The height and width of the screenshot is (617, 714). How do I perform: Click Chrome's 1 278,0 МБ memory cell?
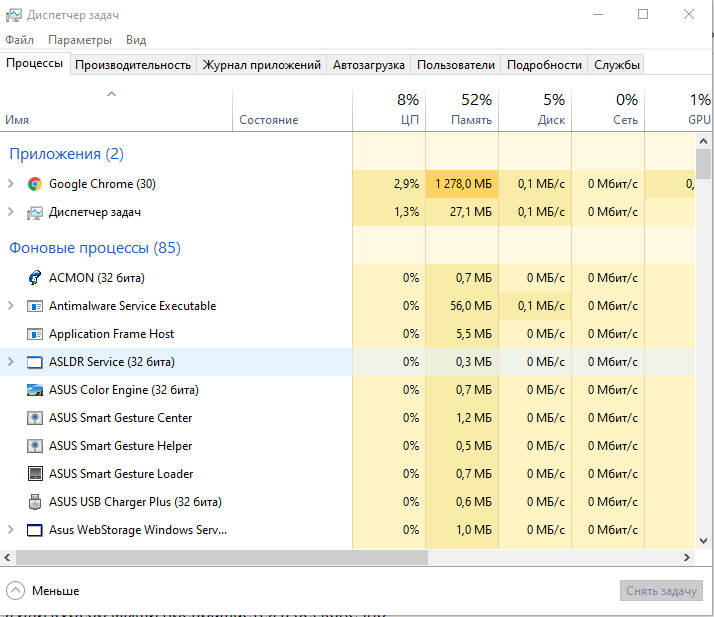pos(462,184)
